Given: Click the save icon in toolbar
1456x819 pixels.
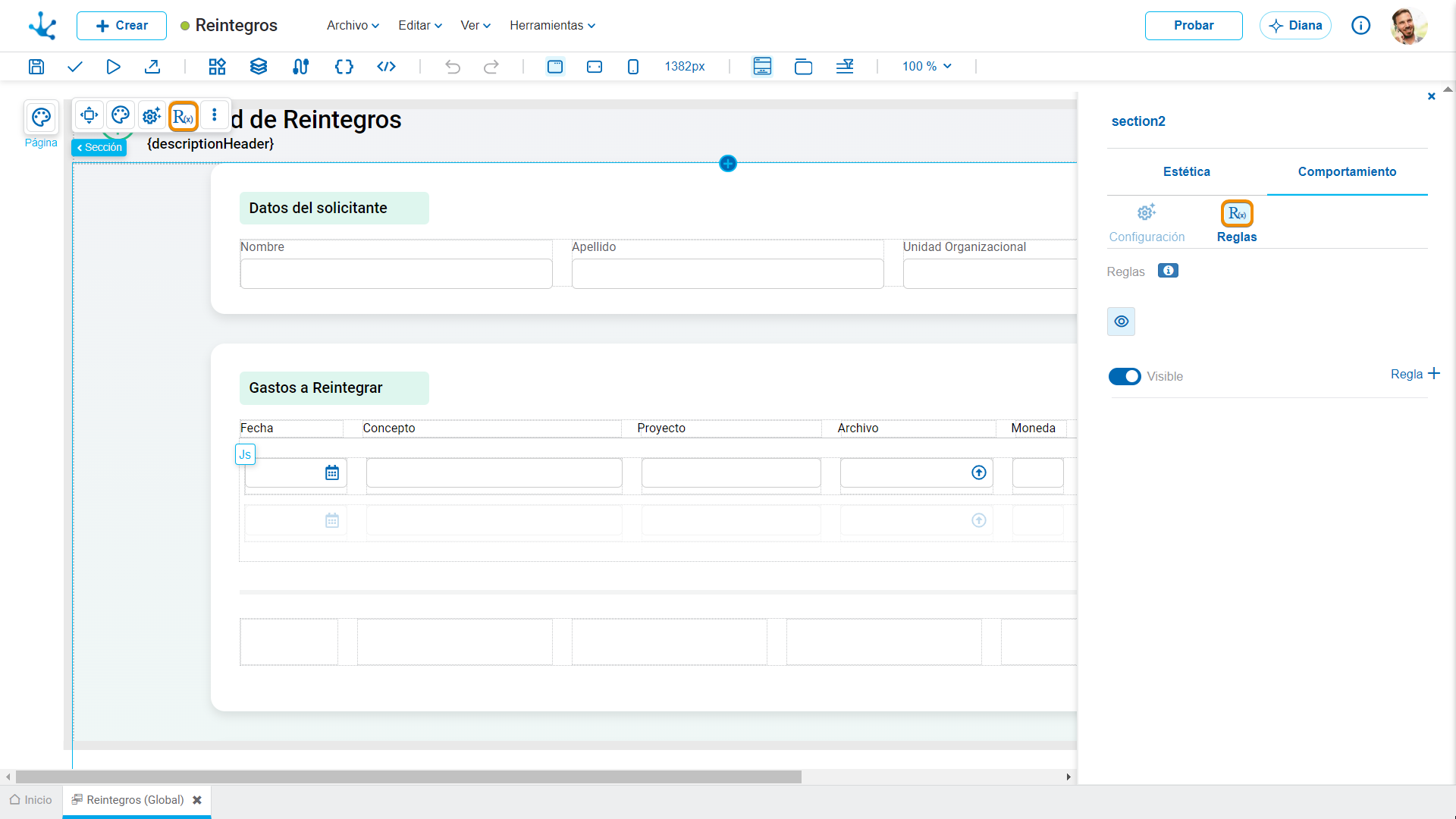Looking at the screenshot, I should [36, 67].
